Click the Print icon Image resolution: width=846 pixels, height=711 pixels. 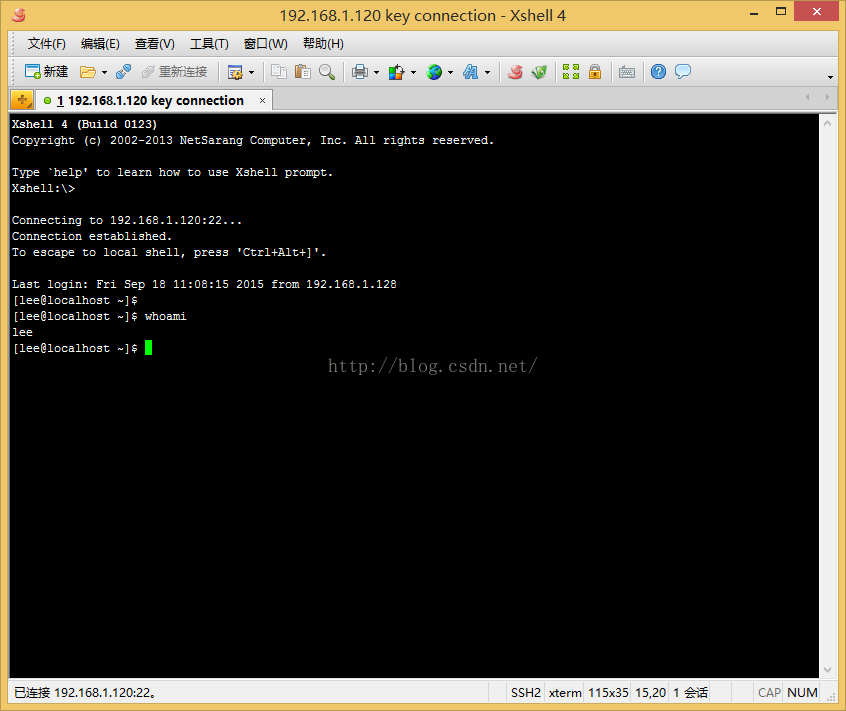click(359, 72)
